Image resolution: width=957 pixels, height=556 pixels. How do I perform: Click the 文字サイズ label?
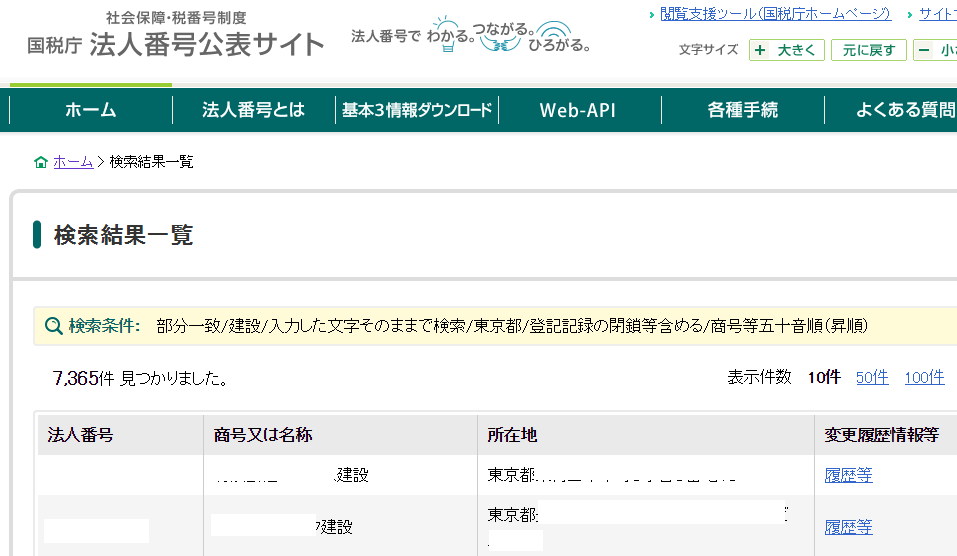click(709, 50)
